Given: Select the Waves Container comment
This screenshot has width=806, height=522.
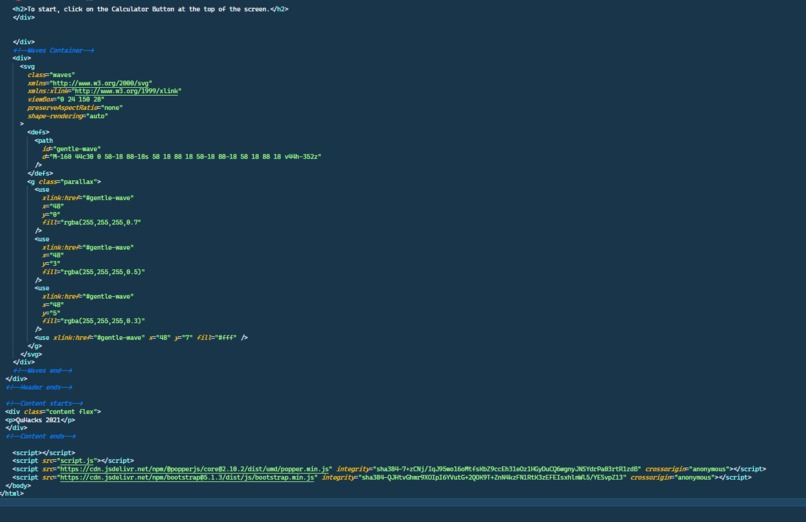Looking at the screenshot, I should (x=53, y=50).
